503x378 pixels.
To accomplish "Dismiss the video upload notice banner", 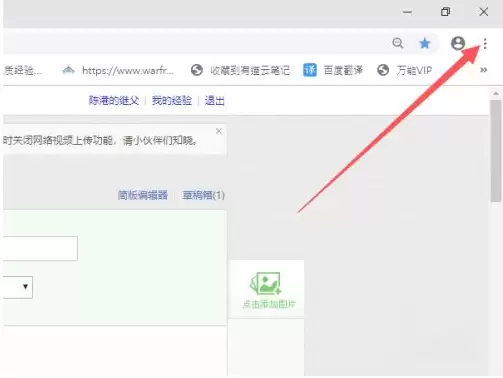I will click(219, 131).
